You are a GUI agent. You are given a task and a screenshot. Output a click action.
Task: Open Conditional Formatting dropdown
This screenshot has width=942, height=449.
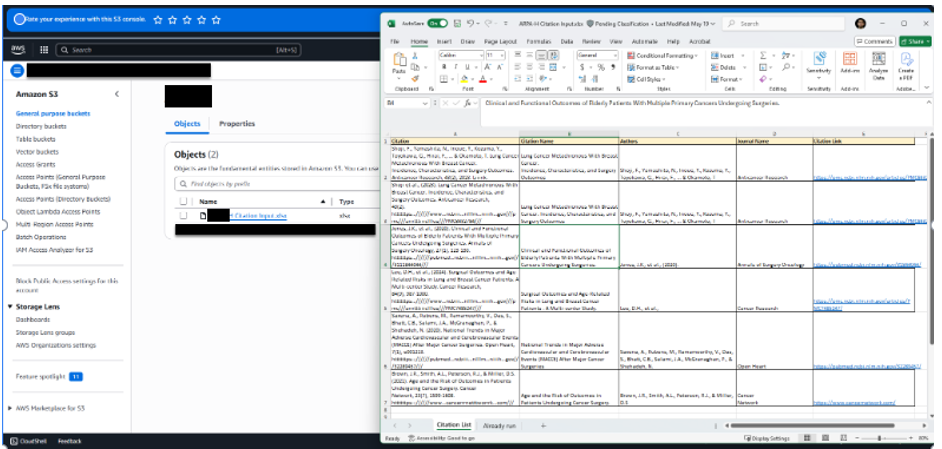[663, 55]
